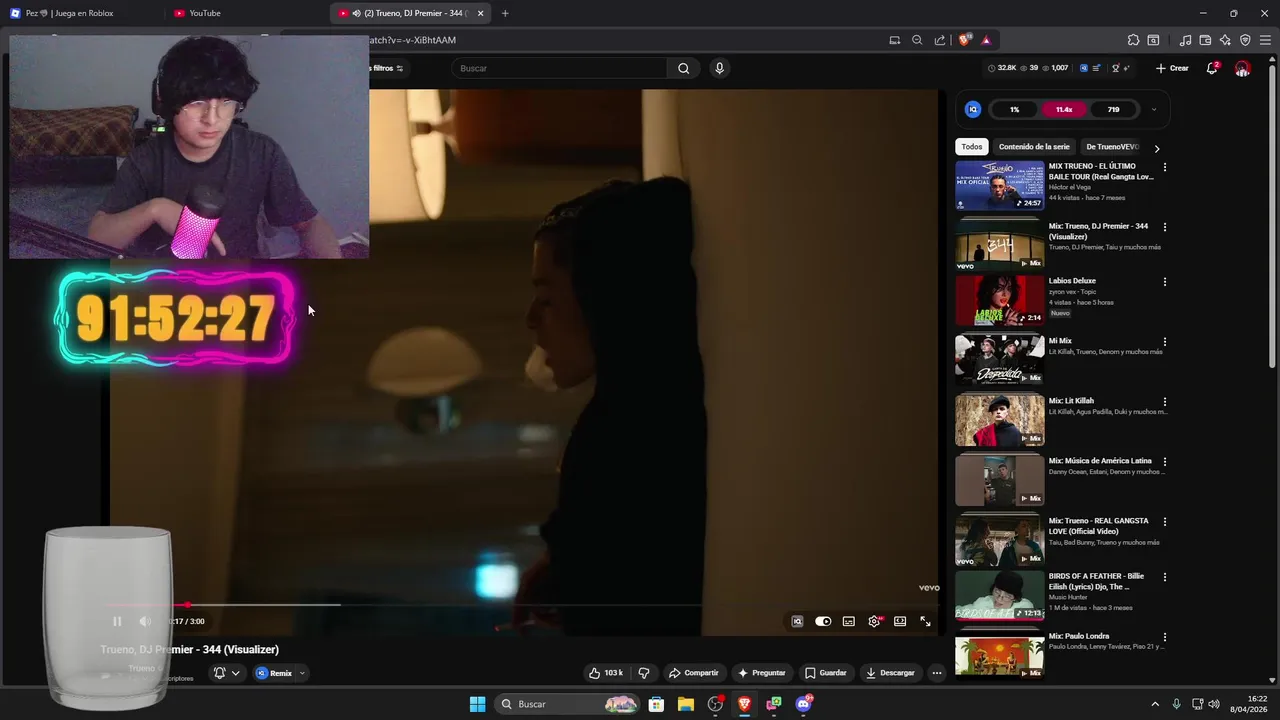Open the Brave Wallet icon
Image resolution: width=1280 pixels, height=720 pixels.
click(1205, 40)
